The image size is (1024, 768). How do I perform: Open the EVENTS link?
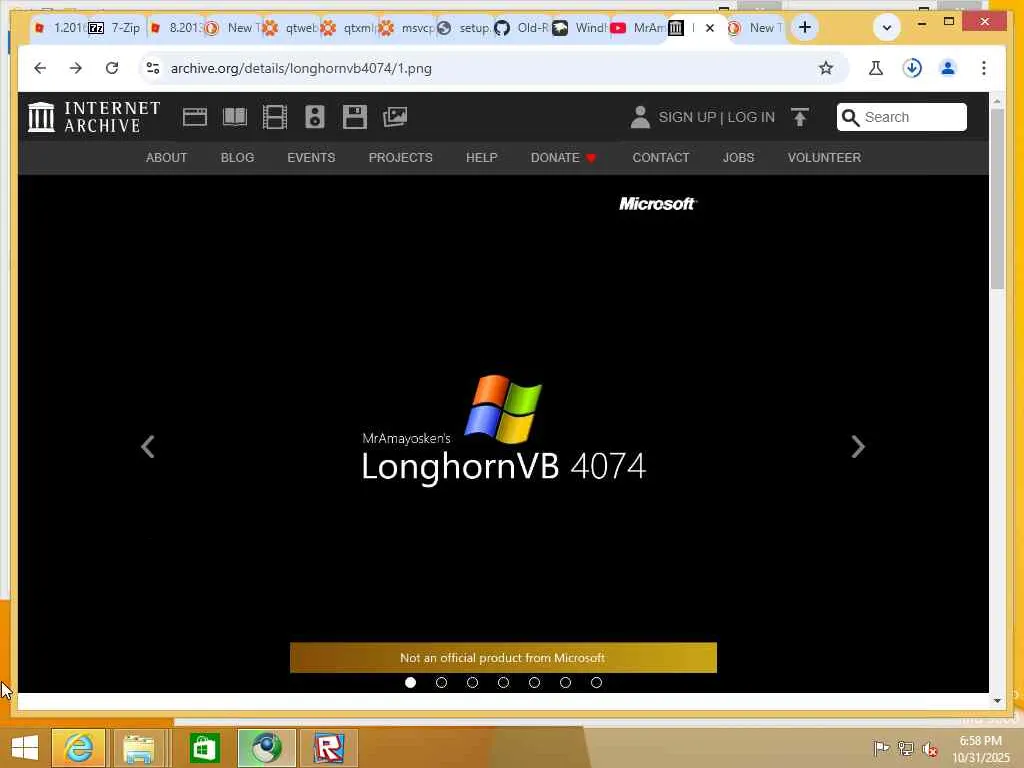(x=311, y=157)
